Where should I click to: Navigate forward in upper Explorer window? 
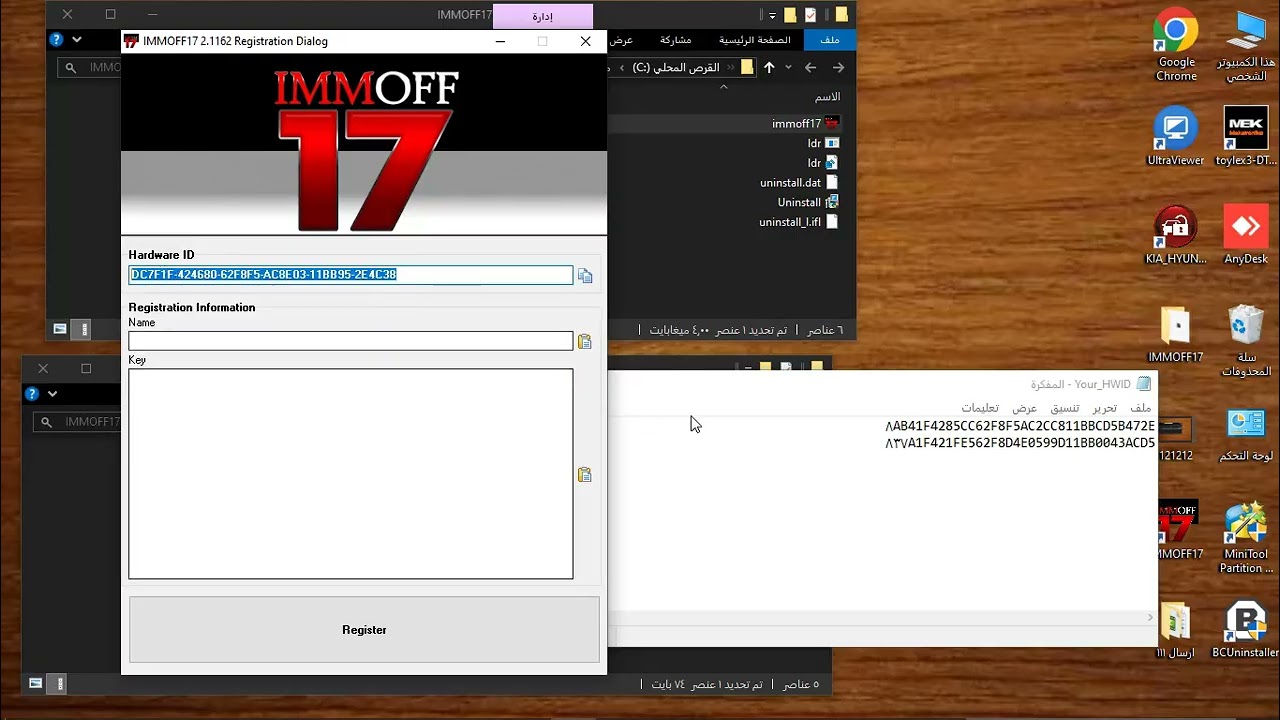[x=810, y=67]
